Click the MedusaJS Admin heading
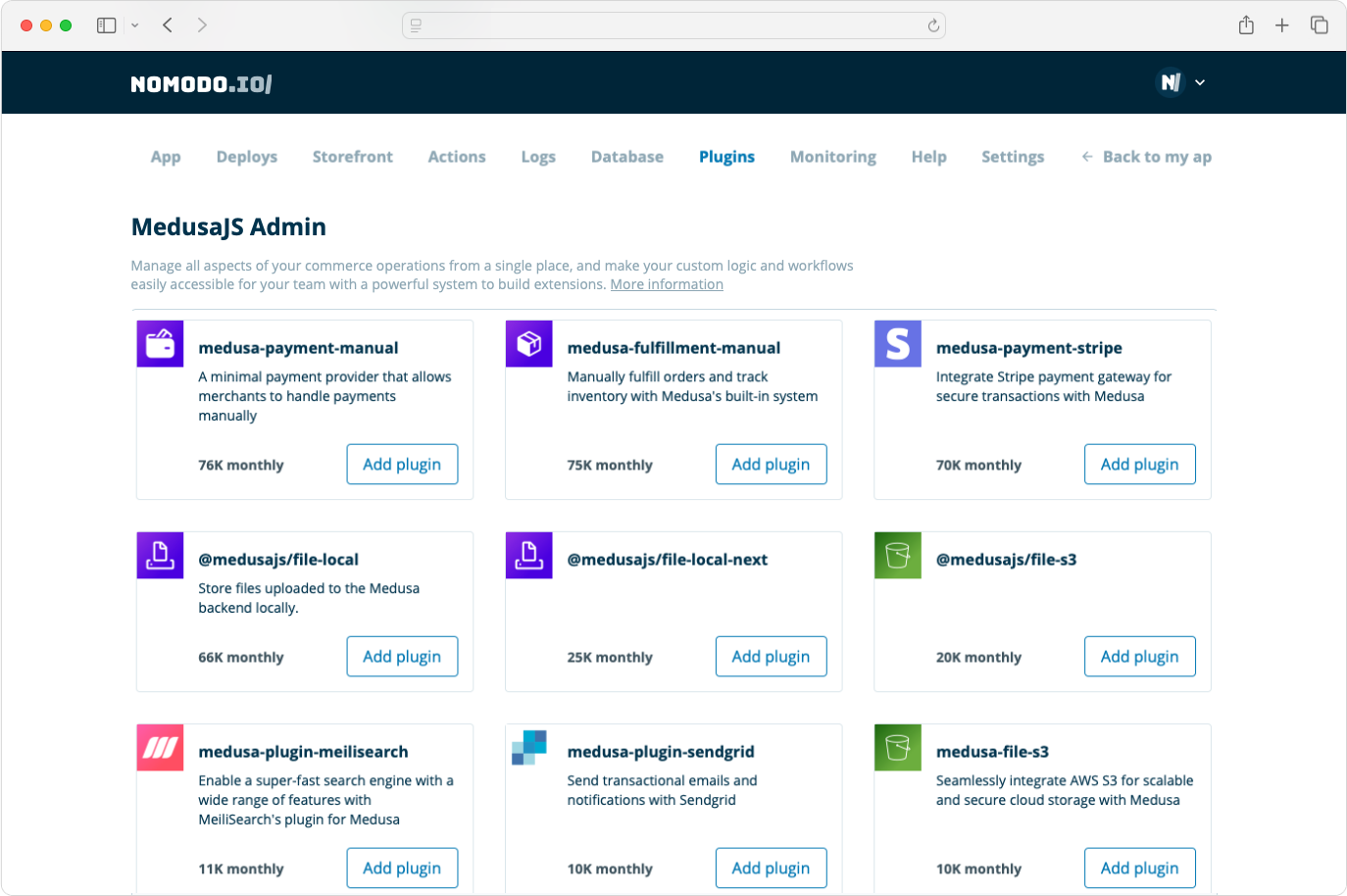Viewport: 1347px width, 896px height. pyautogui.click(x=228, y=227)
